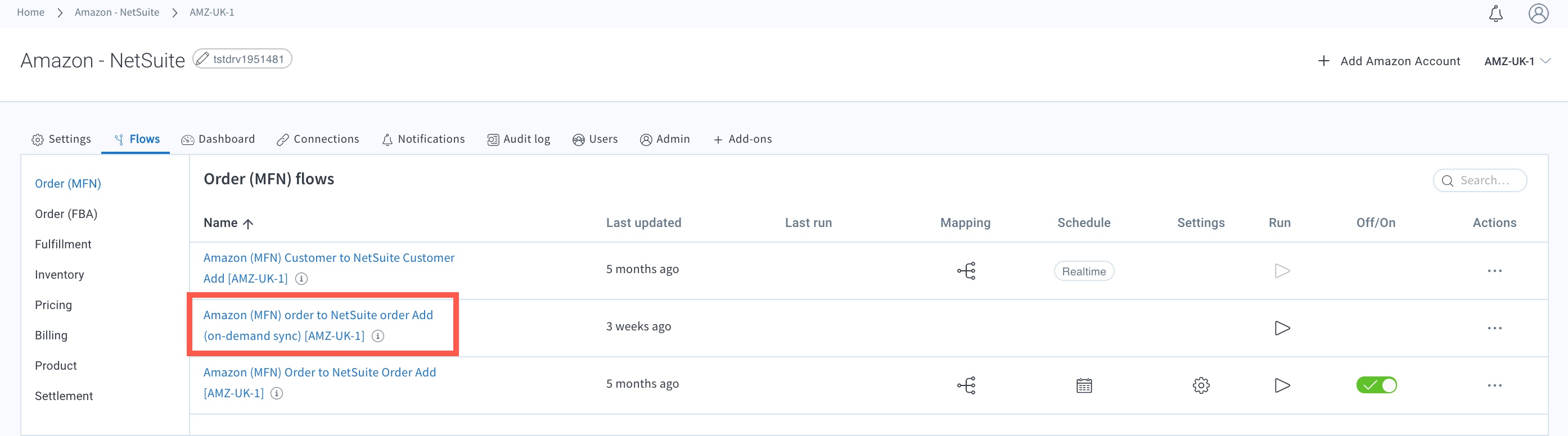Open the user profile account icon

pyautogui.click(x=1538, y=13)
